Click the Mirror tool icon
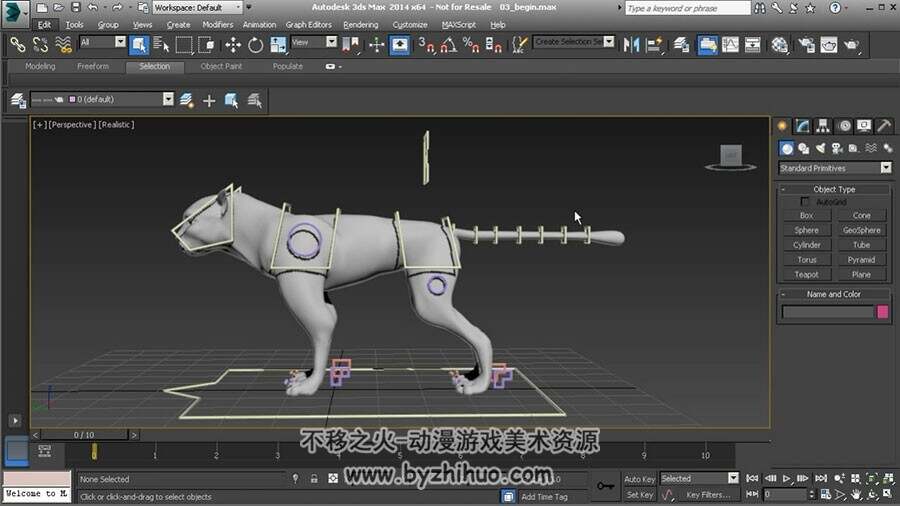Image resolution: width=900 pixels, height=506 pixels. click(x=631, y=44)
